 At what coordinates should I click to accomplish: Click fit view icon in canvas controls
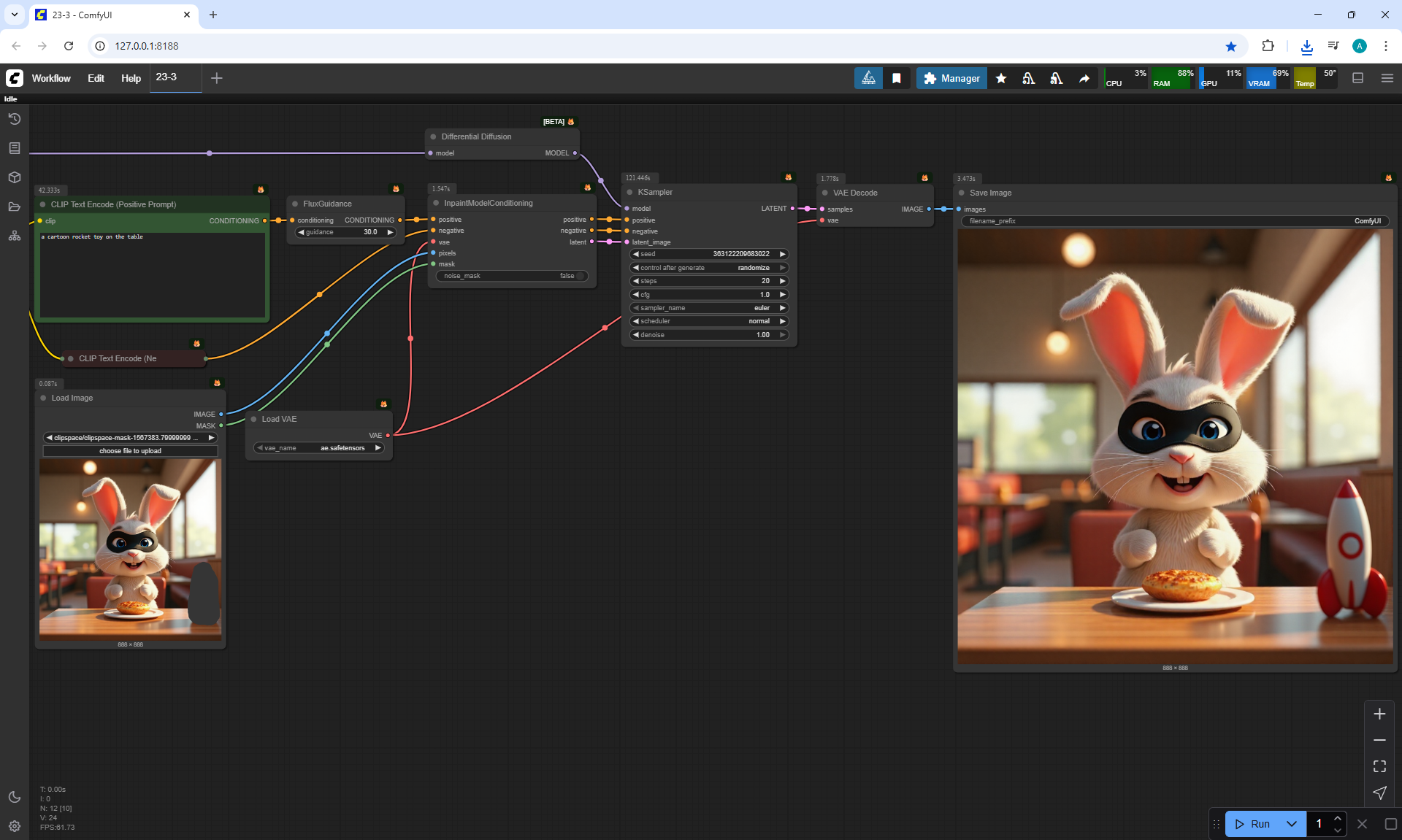(1379, 766)
